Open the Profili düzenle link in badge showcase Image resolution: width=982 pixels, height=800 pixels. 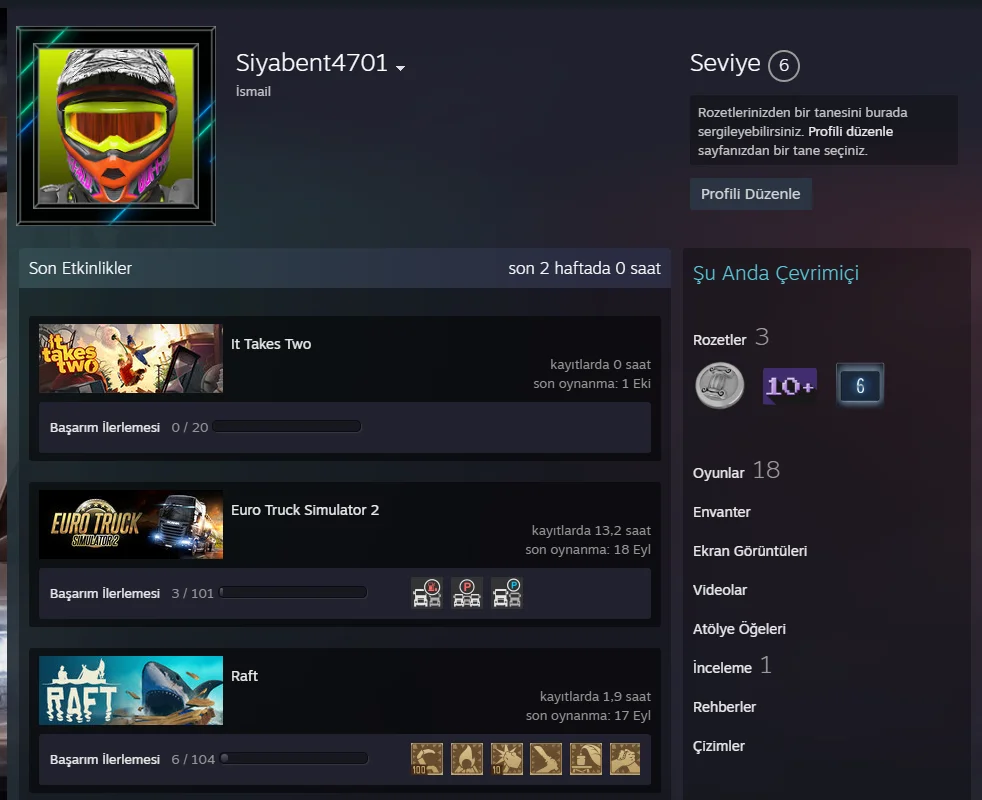click(x=850, y=132)
